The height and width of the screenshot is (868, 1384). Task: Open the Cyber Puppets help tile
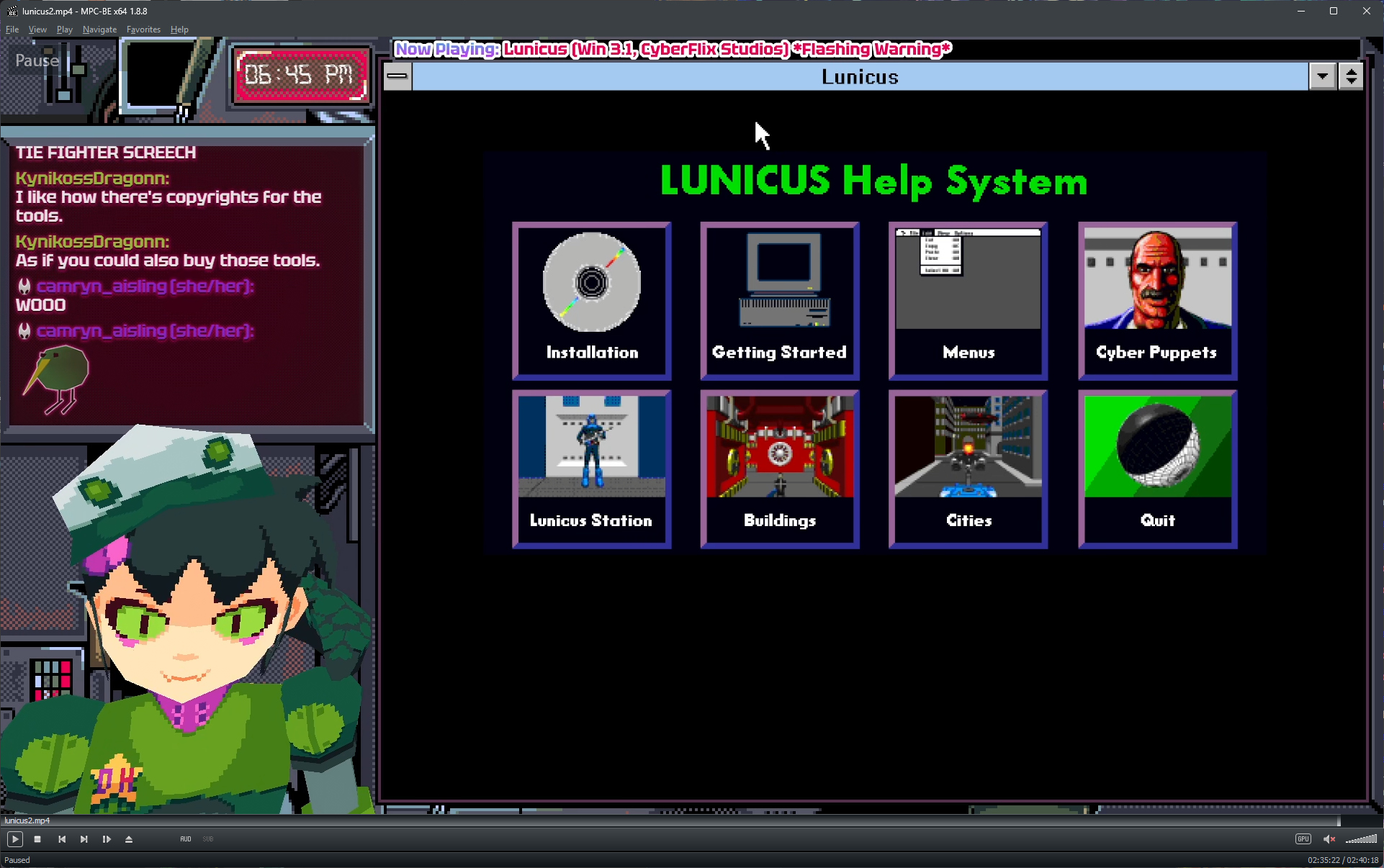click(x=1157, y=301)
